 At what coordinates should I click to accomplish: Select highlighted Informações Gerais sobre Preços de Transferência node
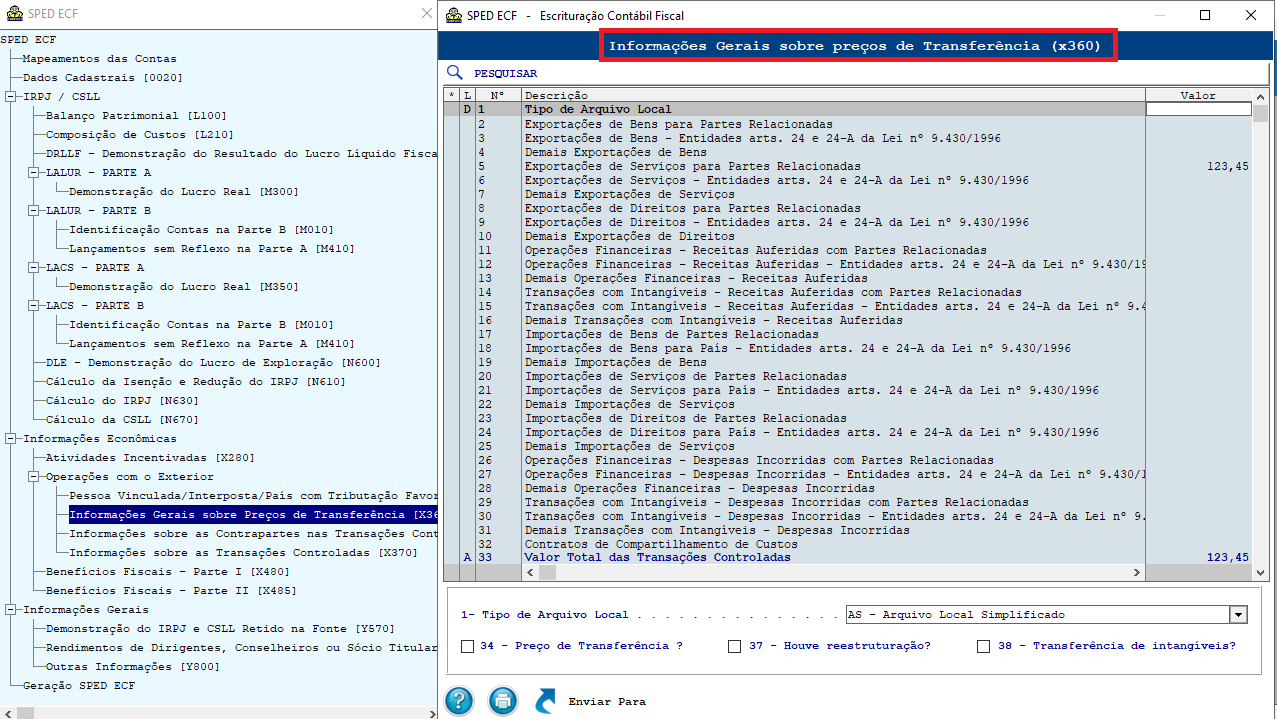[x=253, y=515]
